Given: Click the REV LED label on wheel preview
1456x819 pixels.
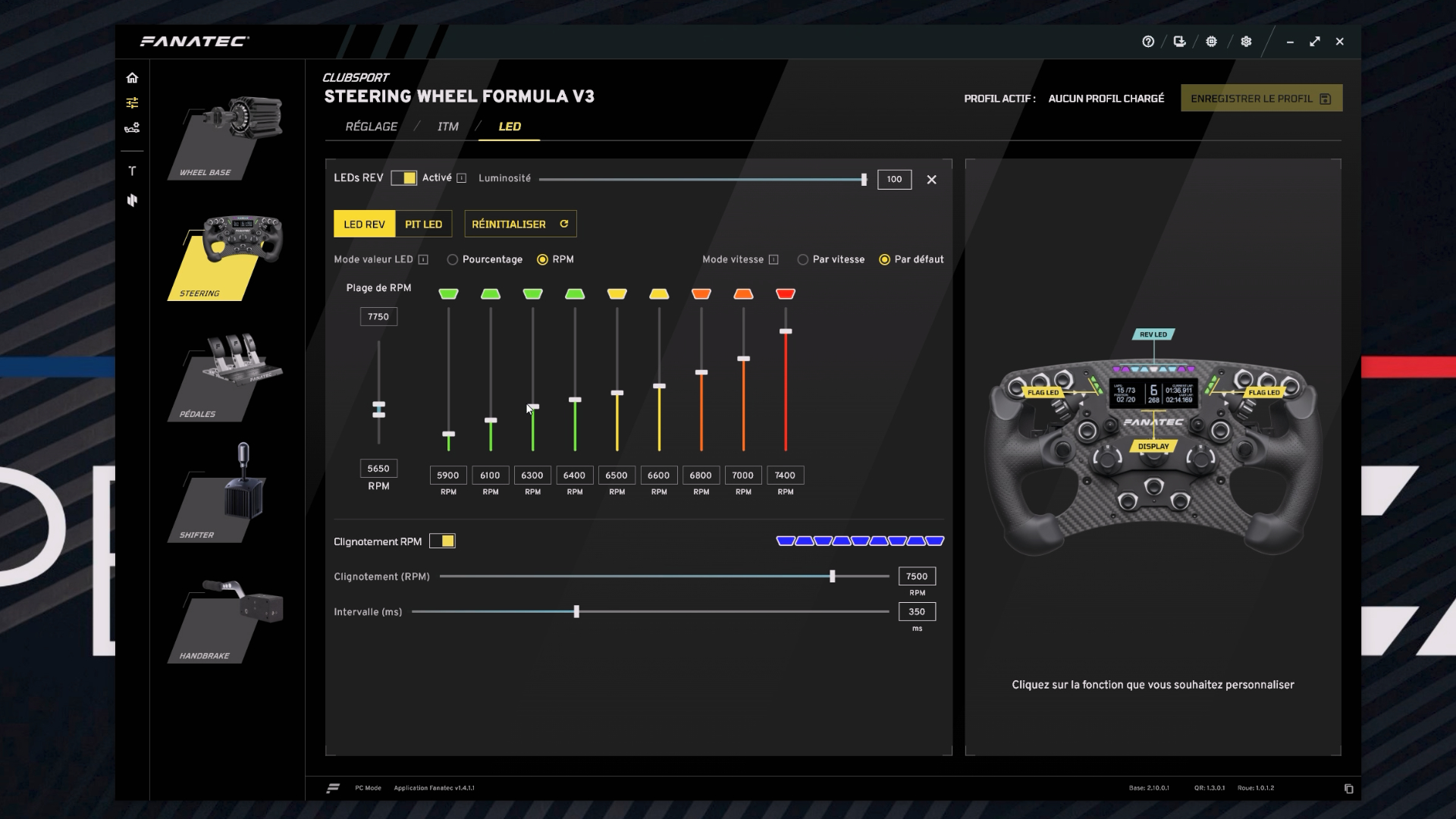Looking at the screenshot, I should click(x=1153, y=334).
